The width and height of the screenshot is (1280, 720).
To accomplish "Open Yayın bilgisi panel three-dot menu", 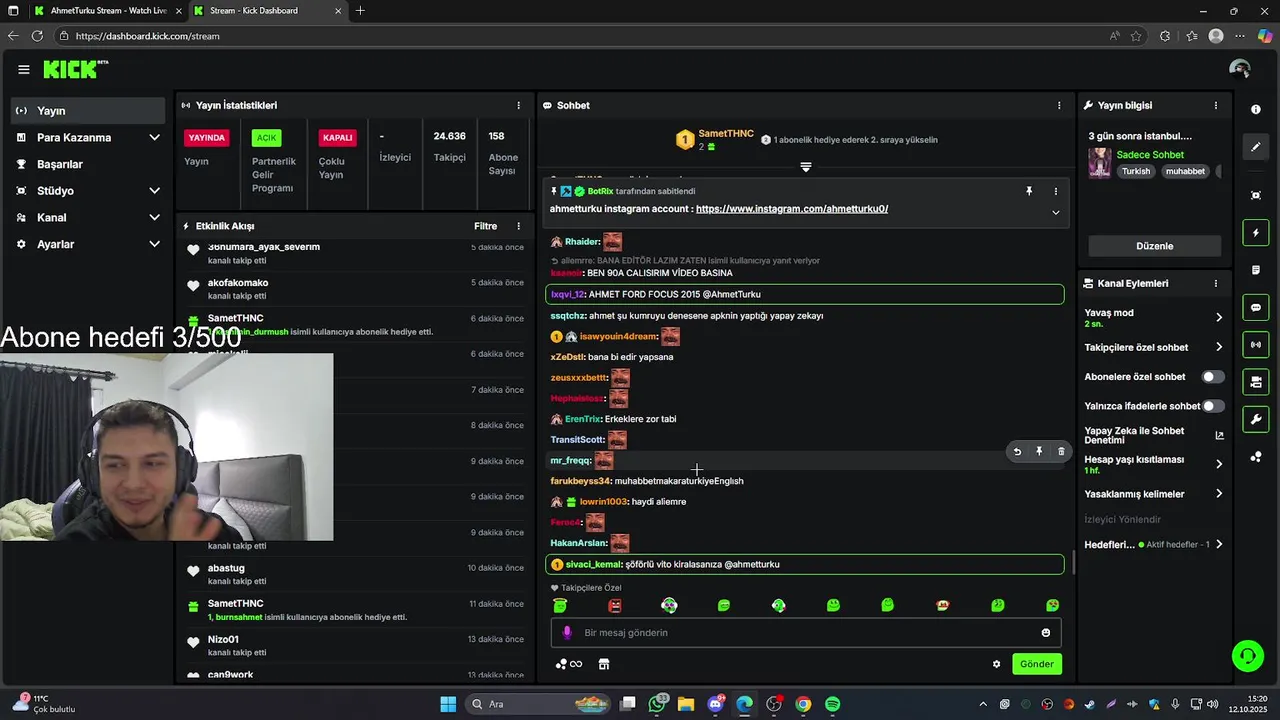I will (1216, 105).
